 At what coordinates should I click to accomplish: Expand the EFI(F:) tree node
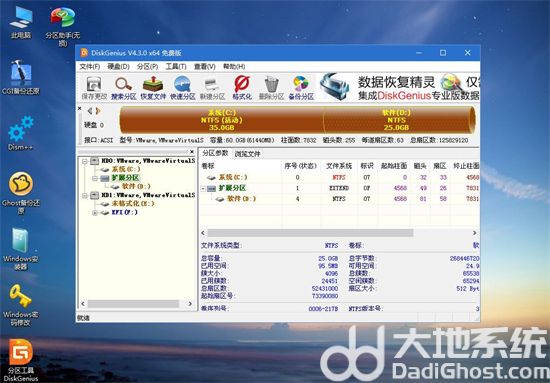click(94, 213)
